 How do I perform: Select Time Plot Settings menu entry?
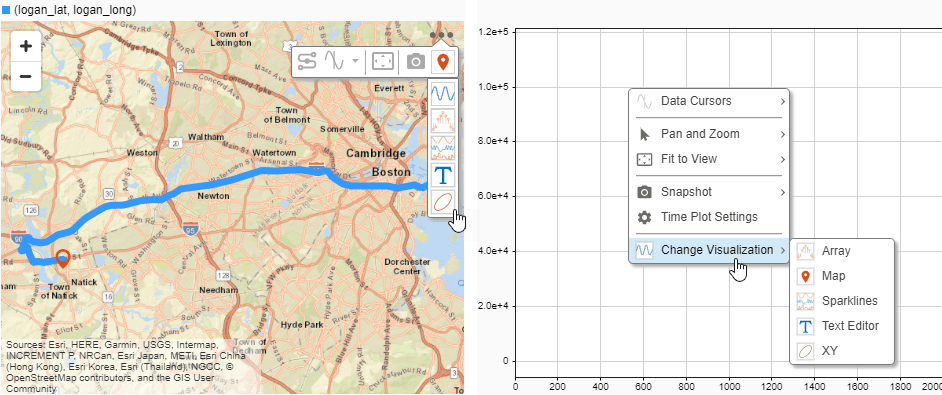tap(709, 217)
